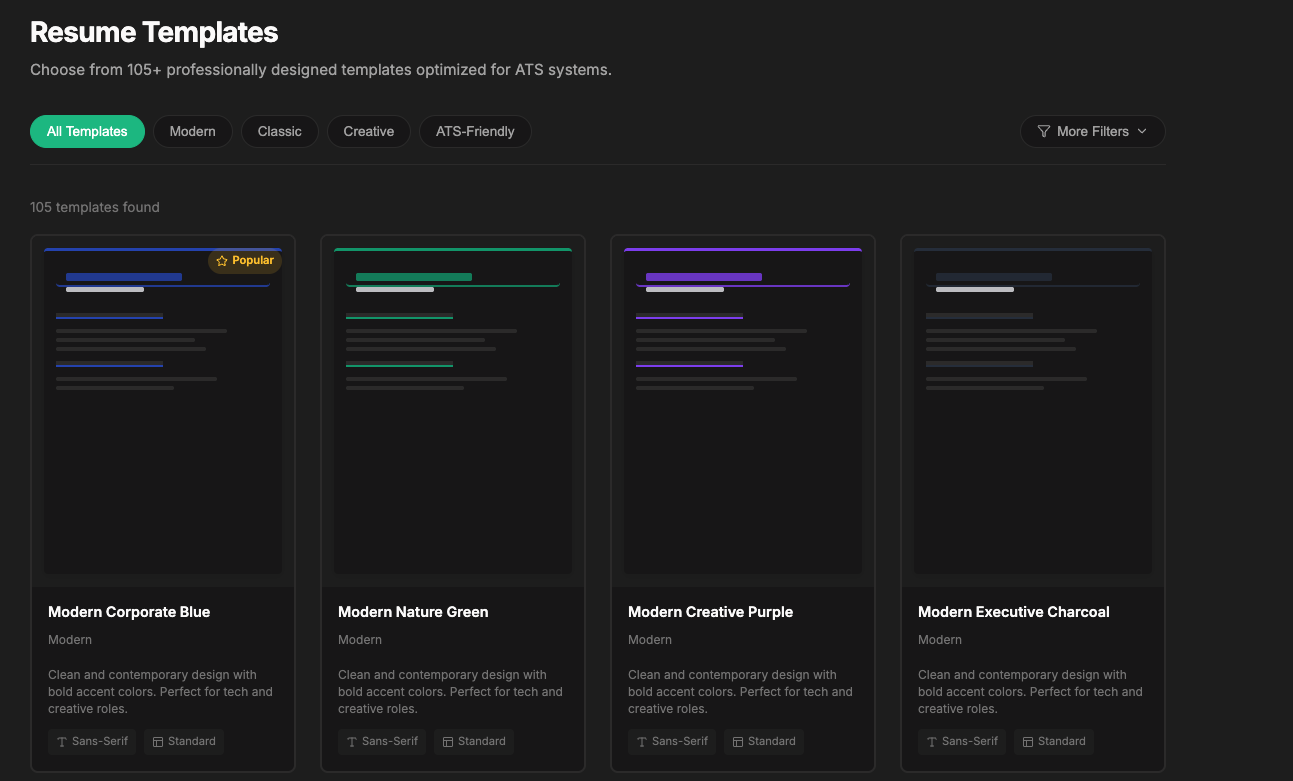Select the Modern Nature Green template title
This screenshot has width=1293, height=781.
413,611
